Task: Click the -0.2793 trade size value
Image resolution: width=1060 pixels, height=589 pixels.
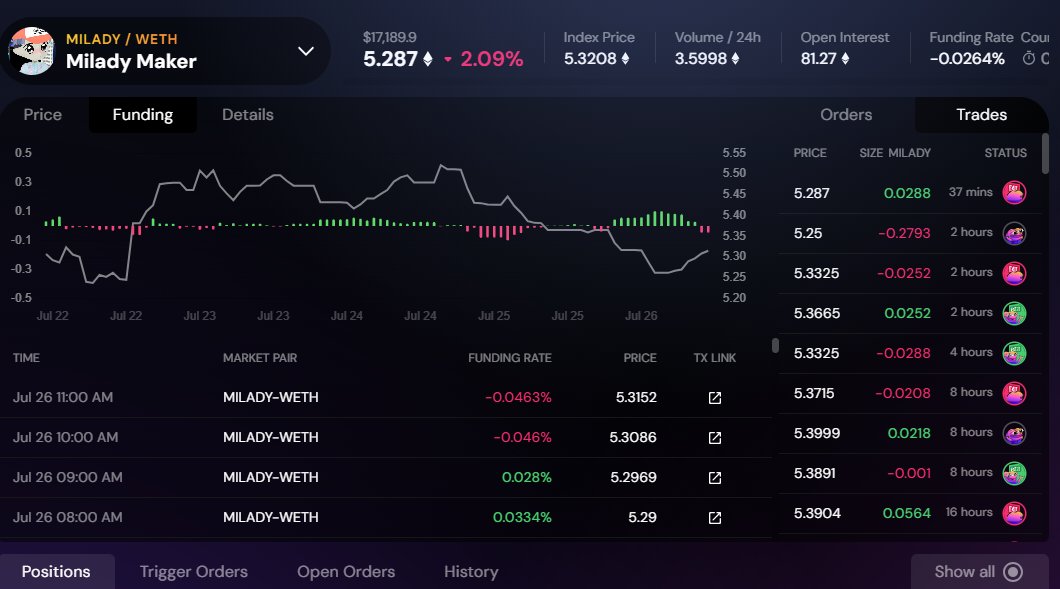Action: coord(904,233)
